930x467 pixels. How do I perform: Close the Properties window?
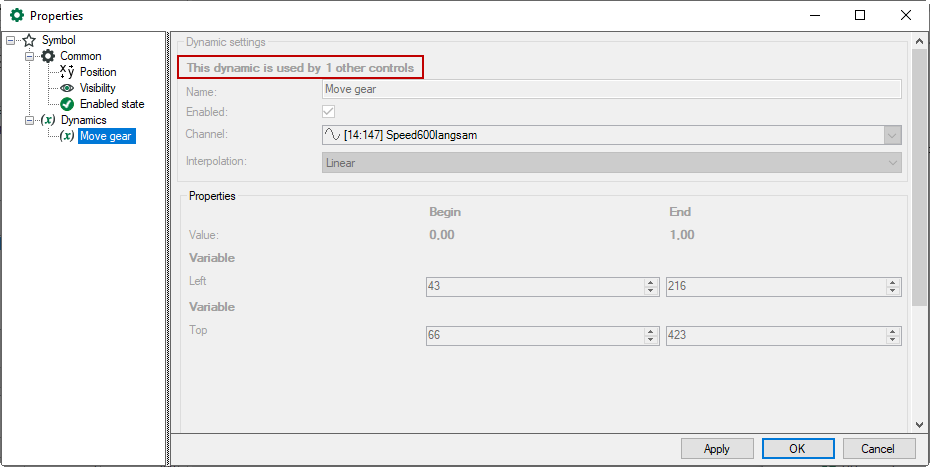906,15
